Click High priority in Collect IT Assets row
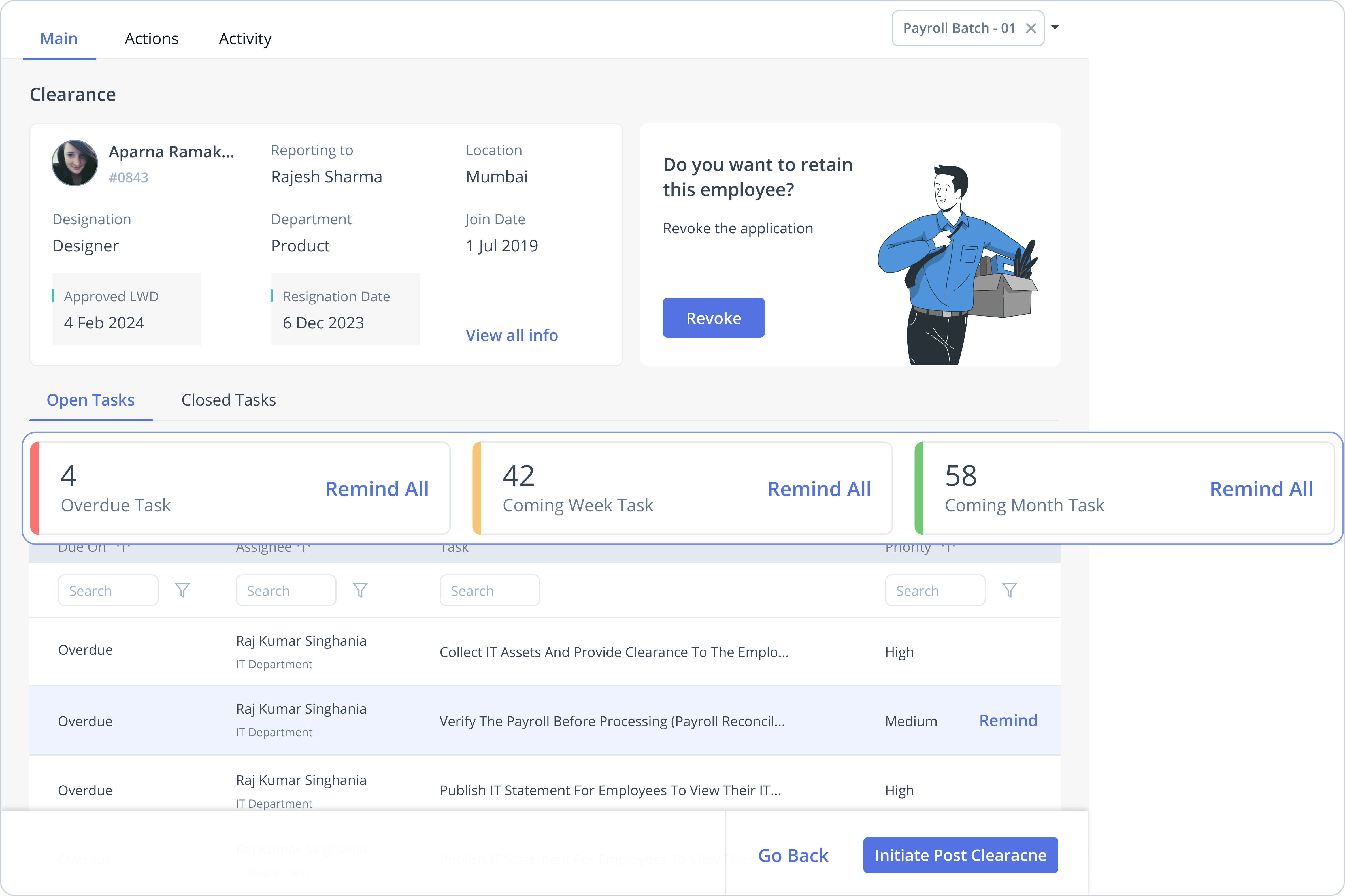The image size is (1345, 896). (899, 652)
